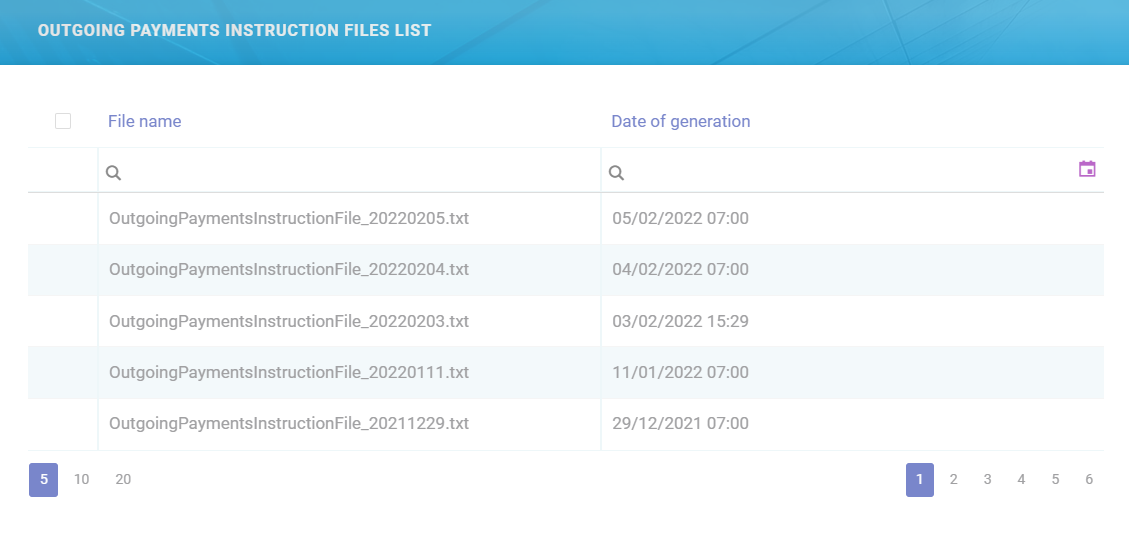This screenshot has width=1129, height=535.
Task: Go to last page 6
Action: pos(1089,480)
